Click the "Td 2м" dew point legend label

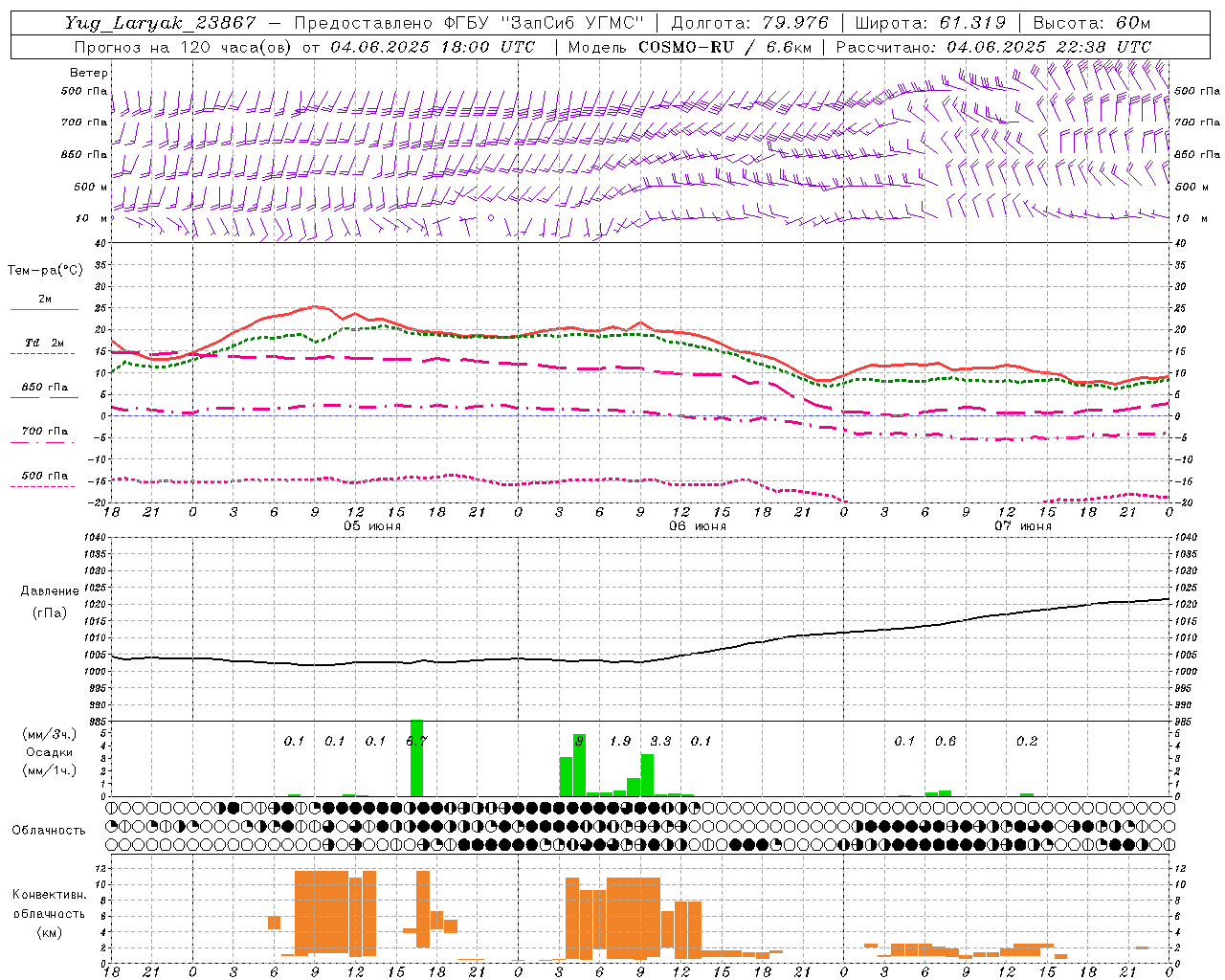[x=45, y=343]
